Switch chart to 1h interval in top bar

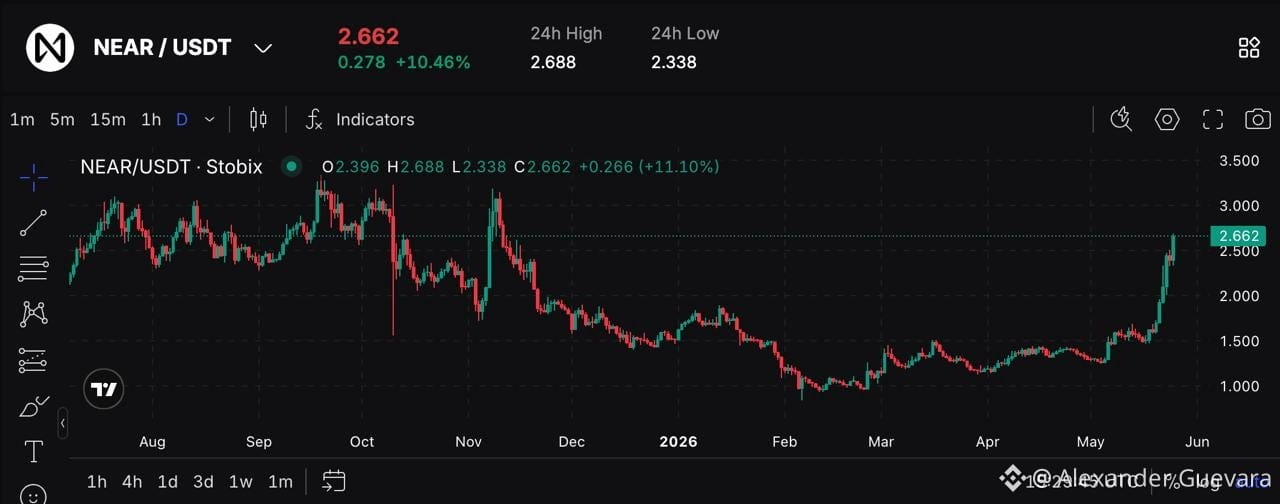[151, 120]
